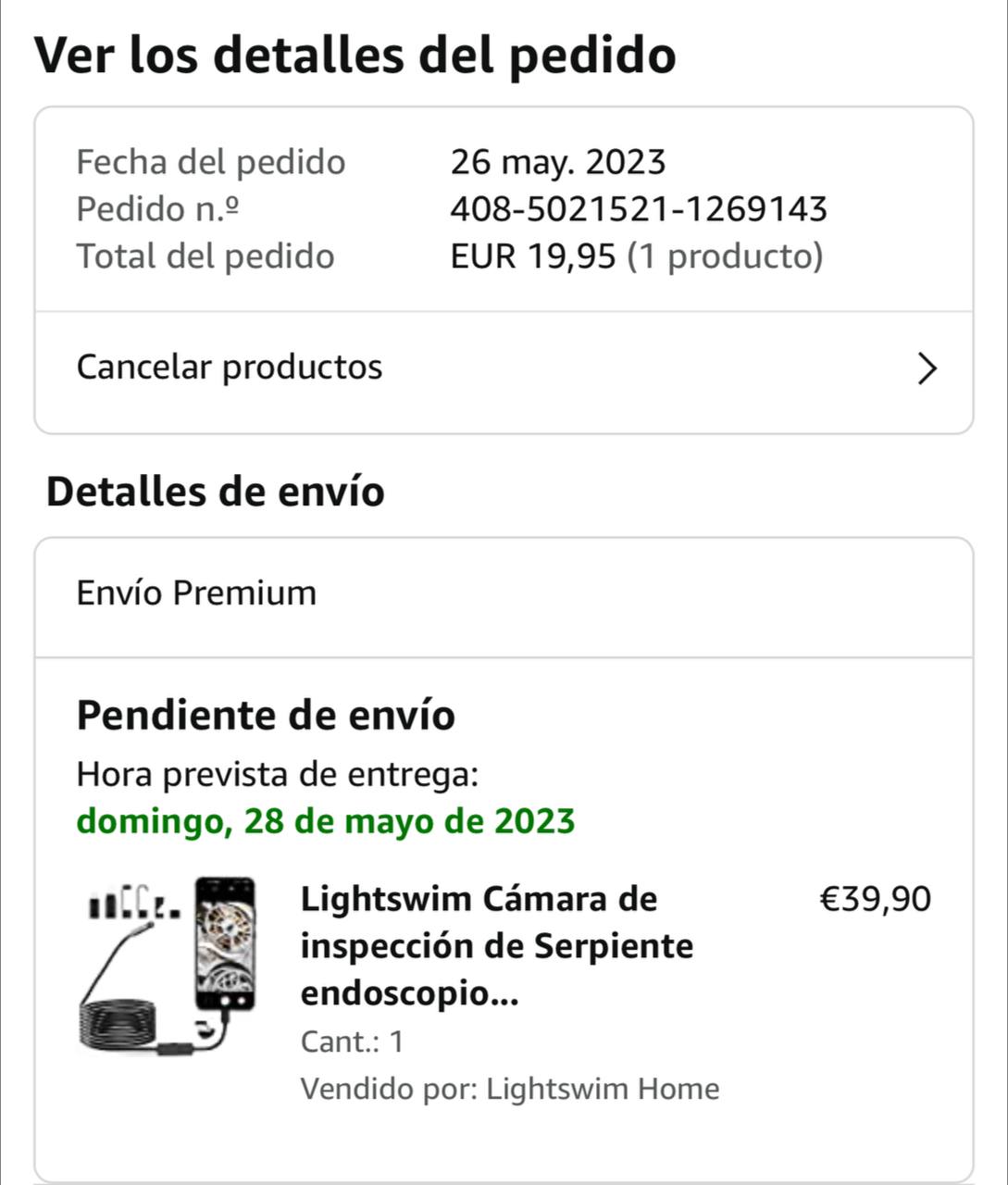
Task: Open the chevron arrow beside Cancelar productos
Action: (x=927, y=368)
